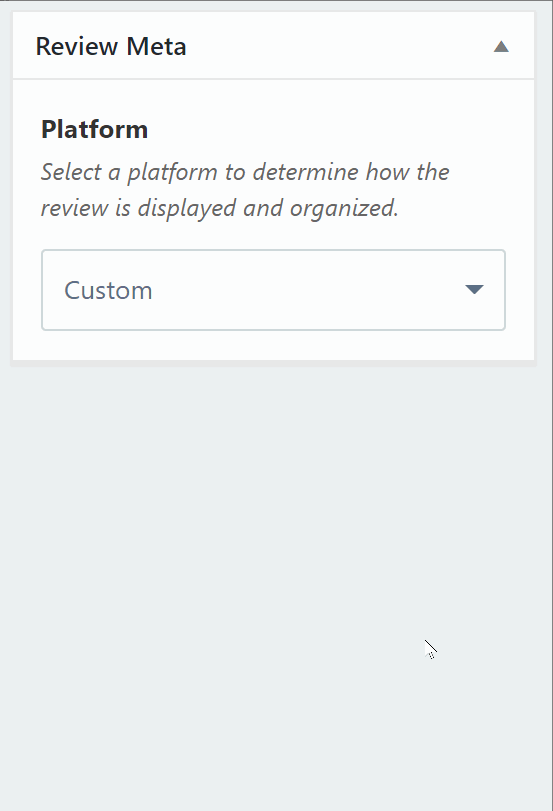Click the dropdown caret in Platform select

474,289
